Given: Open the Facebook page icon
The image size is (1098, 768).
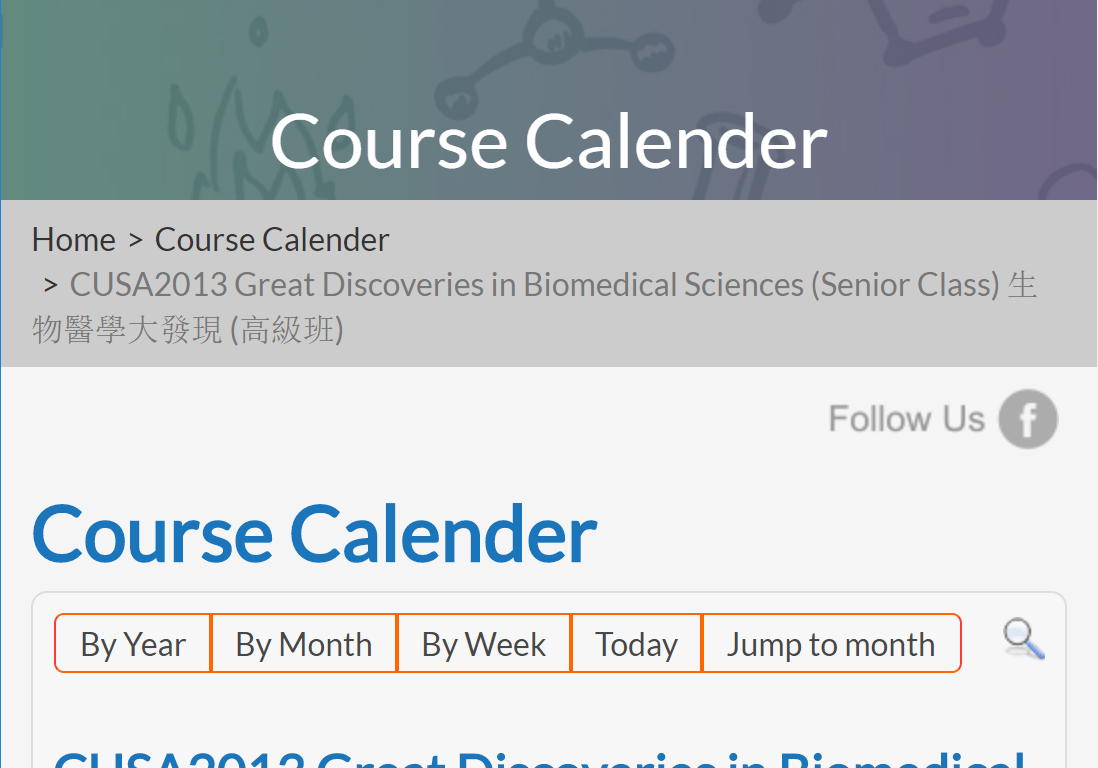Looking at the screenshot, I should [1027, 419].
